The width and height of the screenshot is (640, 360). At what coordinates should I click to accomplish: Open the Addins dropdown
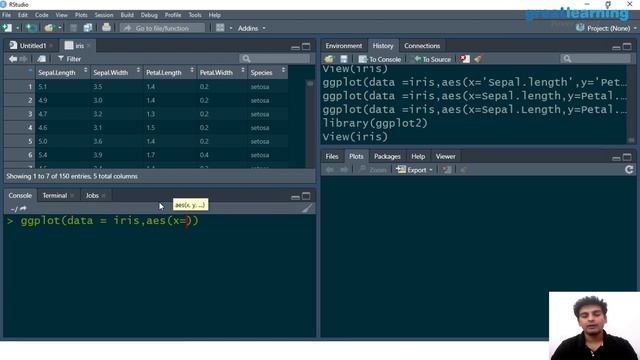[x=251, y=28]
